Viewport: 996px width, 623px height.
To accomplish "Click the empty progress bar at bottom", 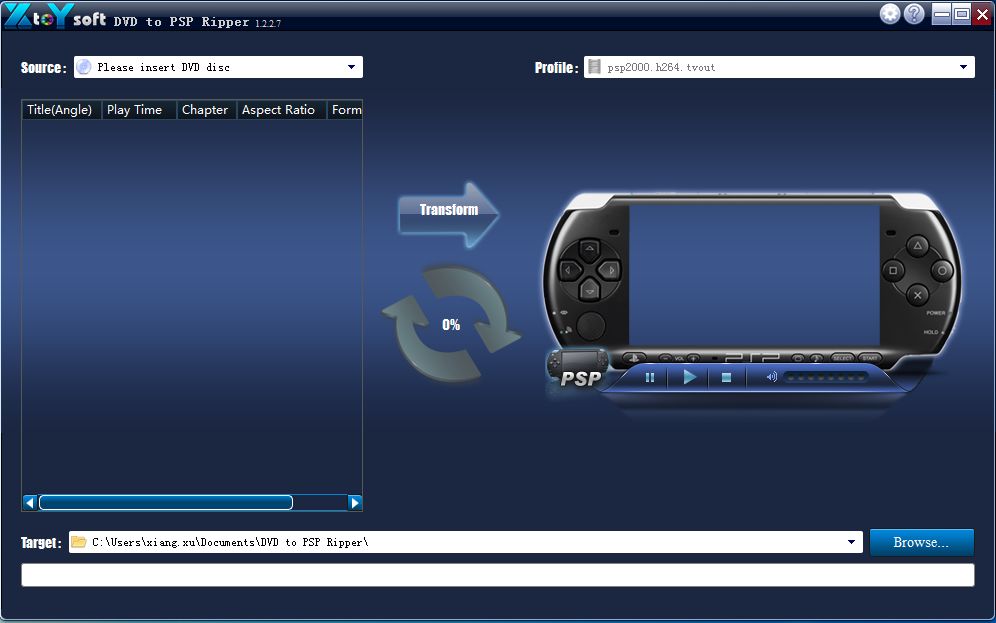I will point(498,575).
